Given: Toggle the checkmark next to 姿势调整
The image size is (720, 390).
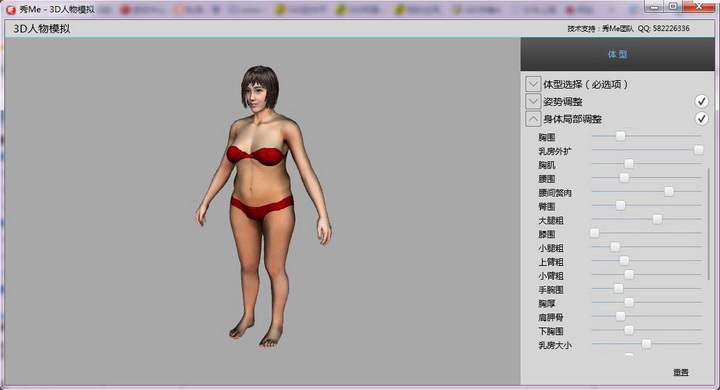Looking at the screenshot, I should [701, 101].
